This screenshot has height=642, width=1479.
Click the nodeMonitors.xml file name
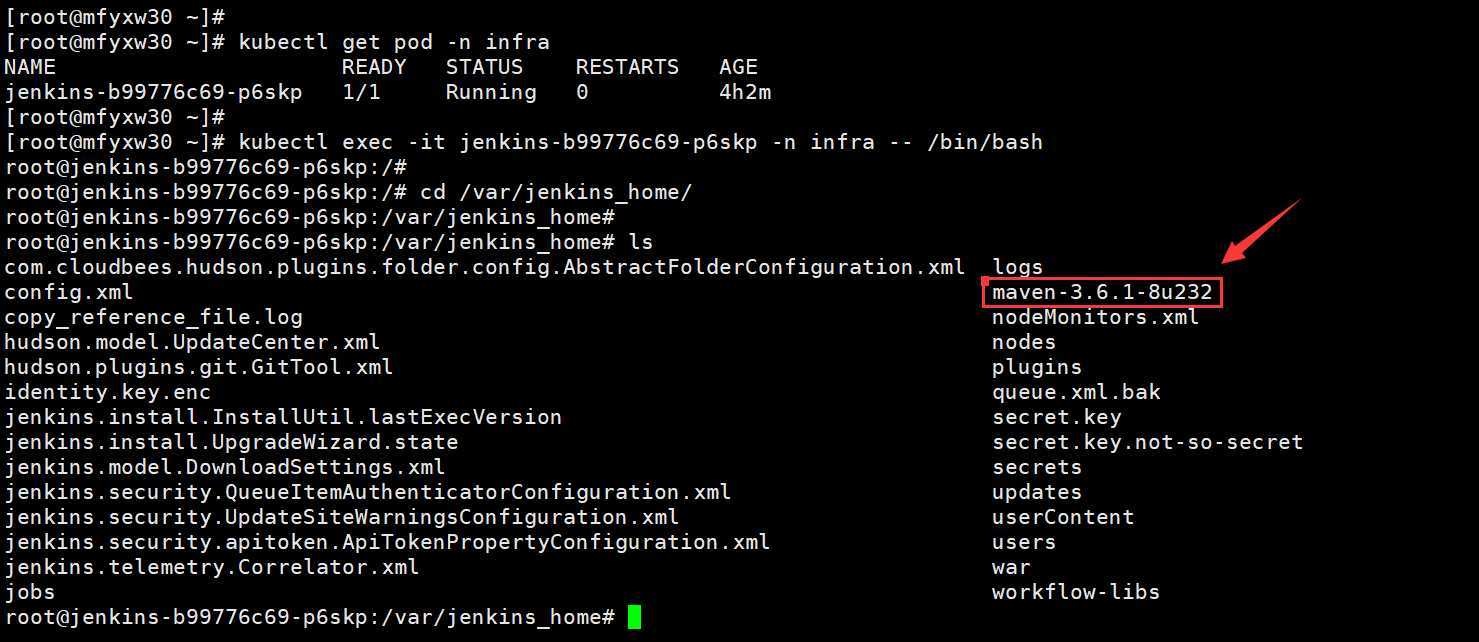click(x=1095, y=317)
